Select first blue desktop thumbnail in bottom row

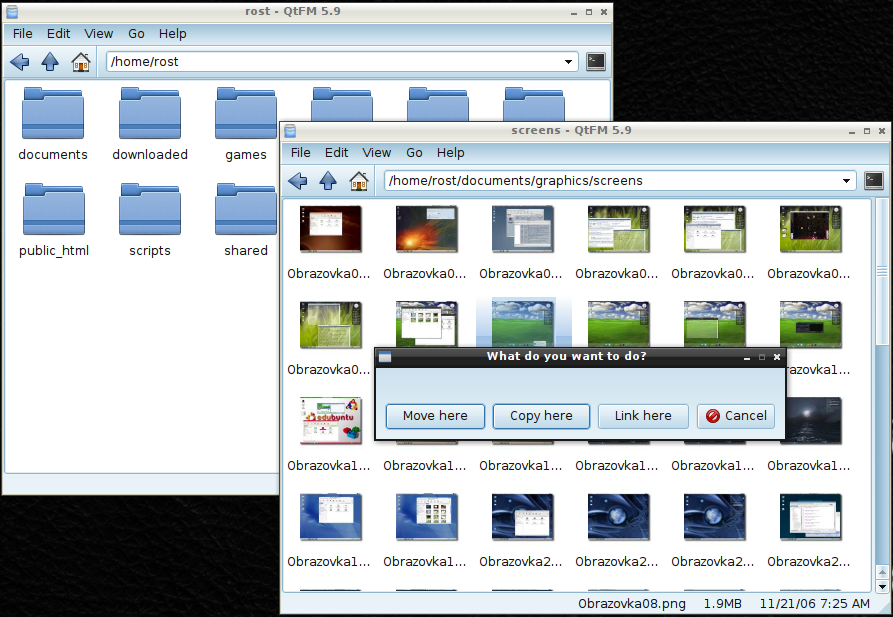(330, 517)
